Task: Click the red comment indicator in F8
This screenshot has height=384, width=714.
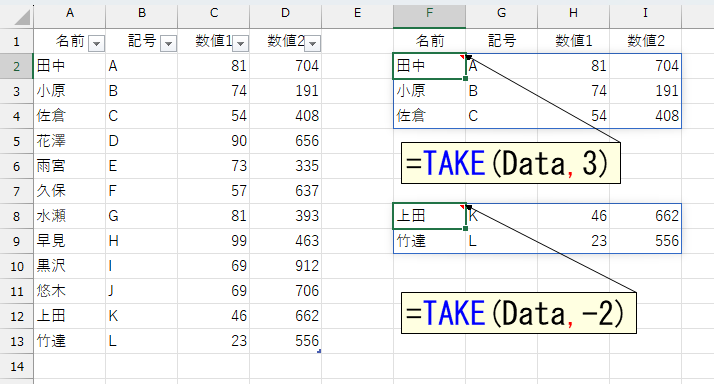Action: tap(462, 207)
